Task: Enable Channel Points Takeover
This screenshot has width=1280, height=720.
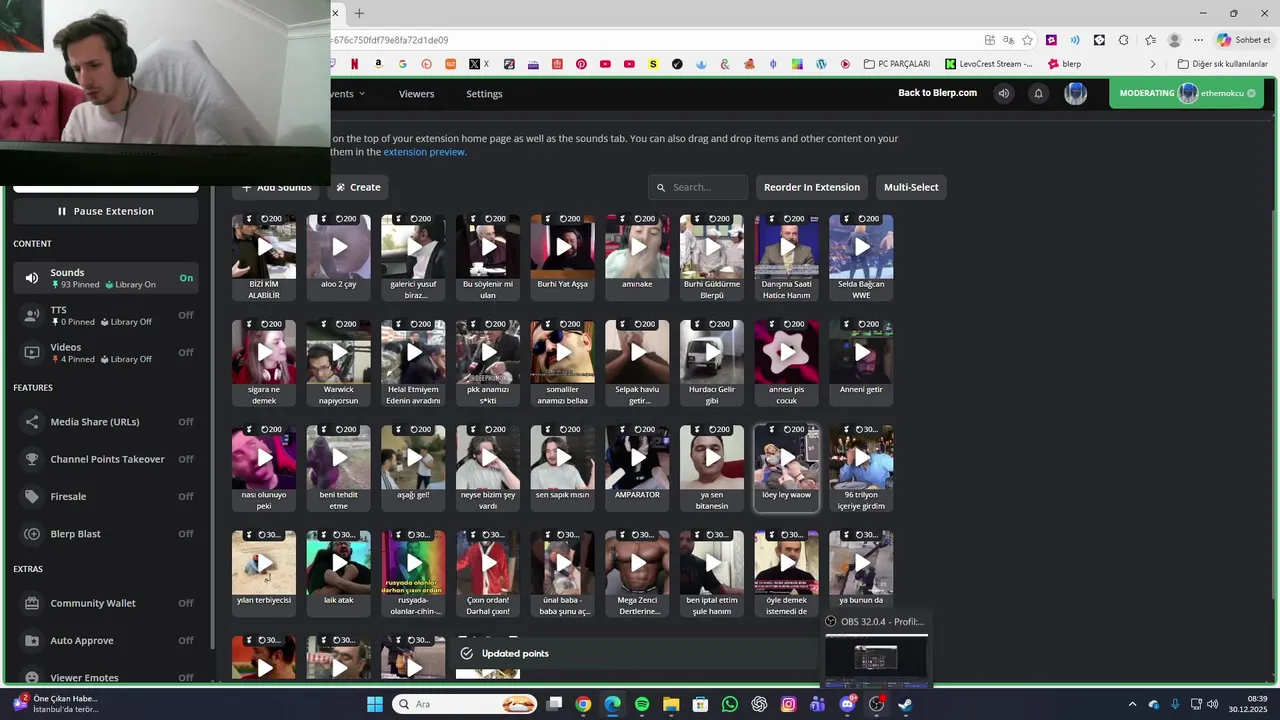Action: [x=186, y=459]
